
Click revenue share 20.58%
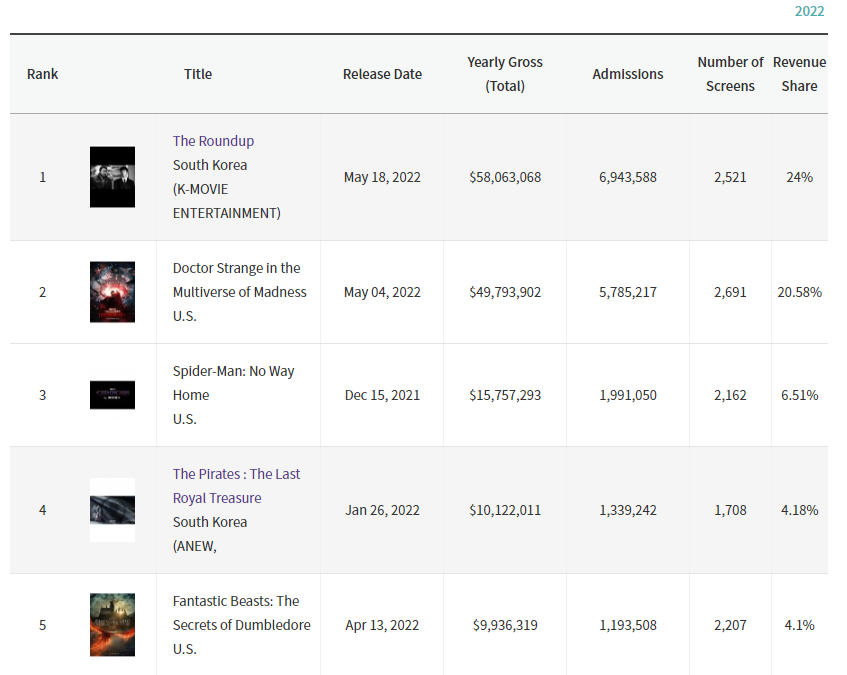coord(799,292)
